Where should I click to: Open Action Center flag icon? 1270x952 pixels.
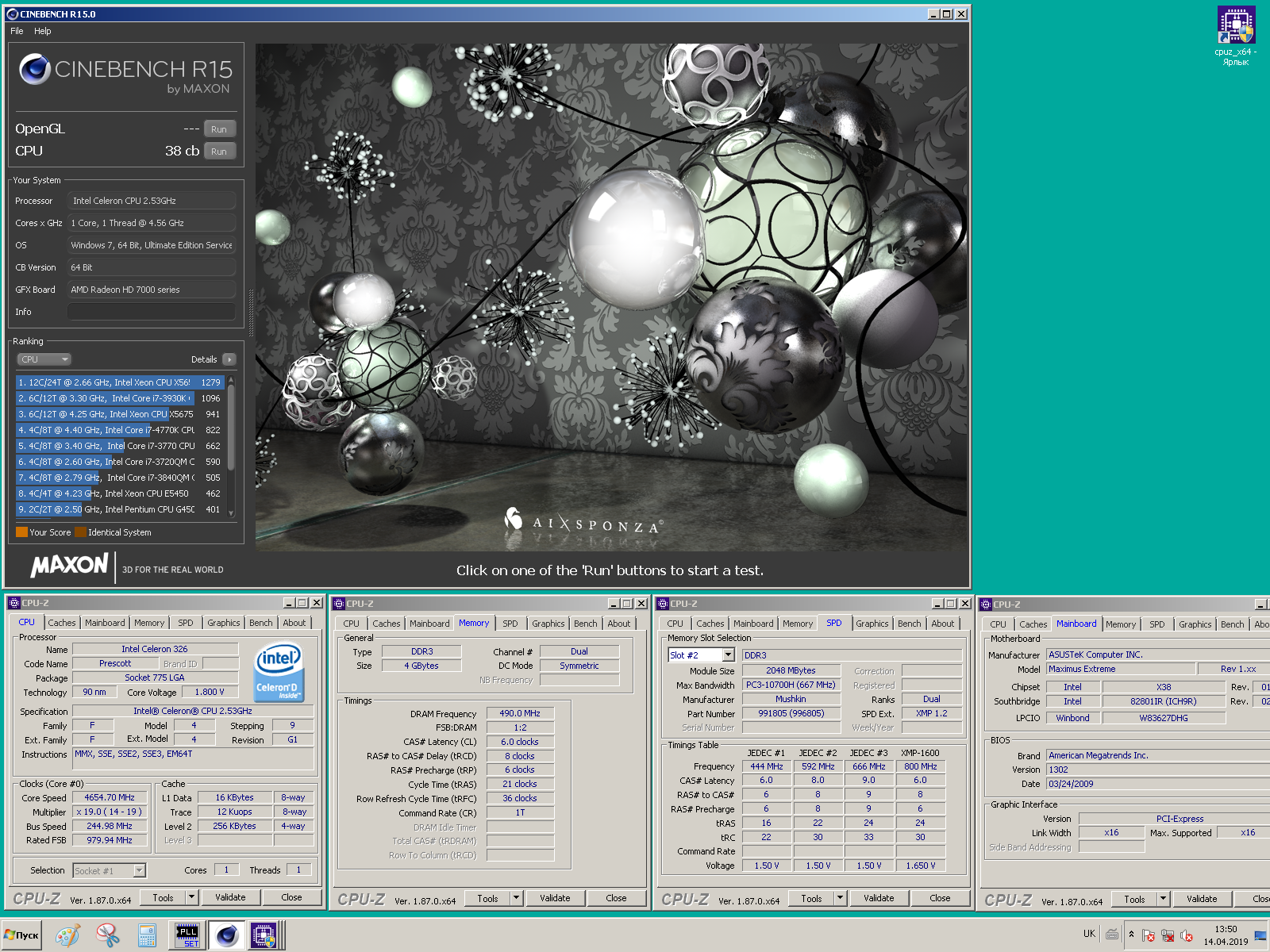pyautogui.click(x=1148, y=935)
